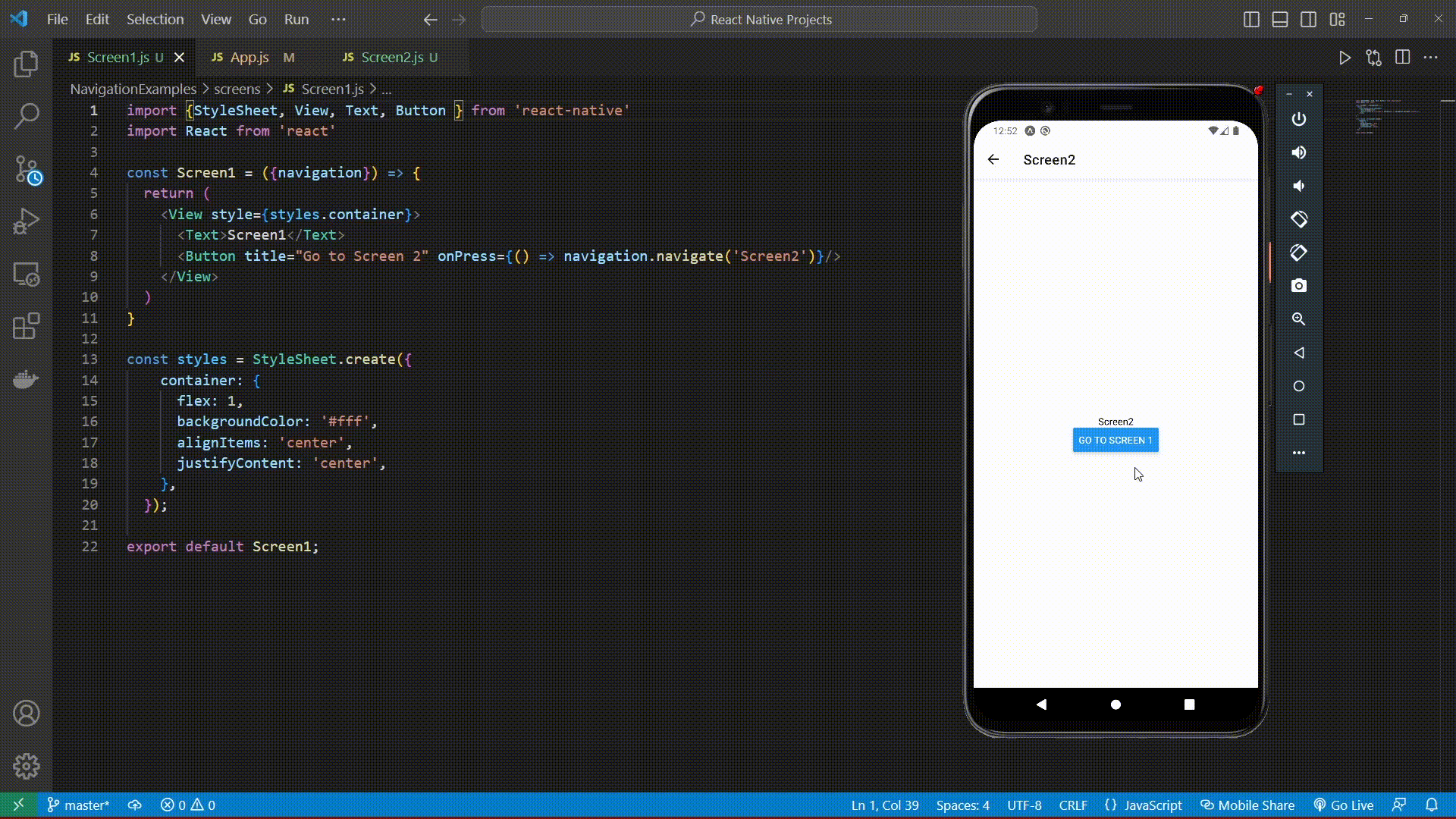Viewport: 1456px width, 819px height.
Task: Open the Extensions view
Action: [27, 327]
